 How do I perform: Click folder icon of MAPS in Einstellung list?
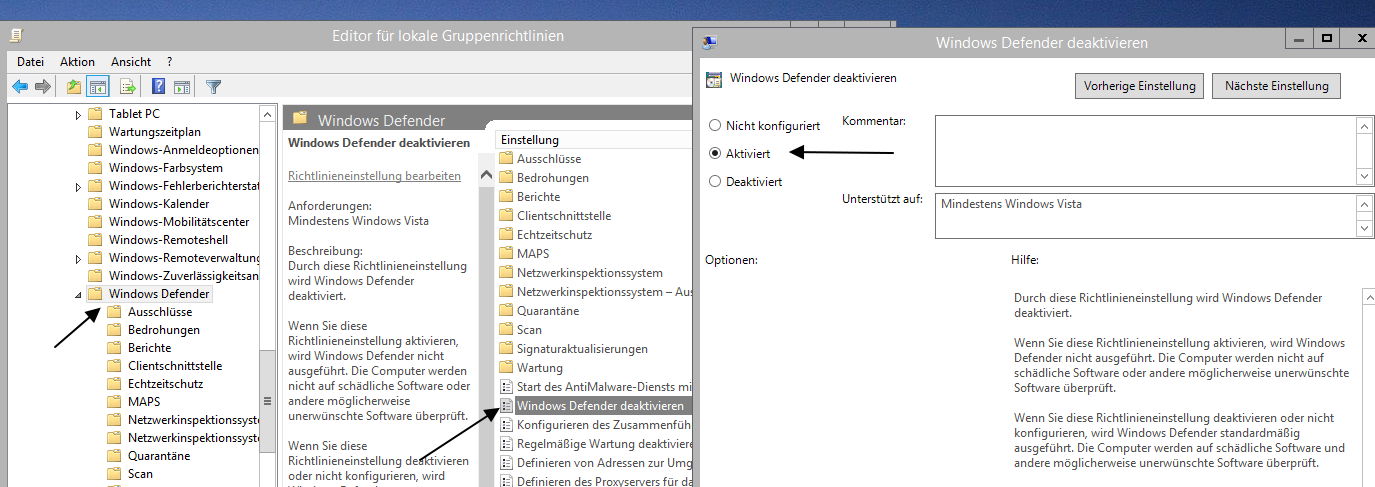click(507, 254)
